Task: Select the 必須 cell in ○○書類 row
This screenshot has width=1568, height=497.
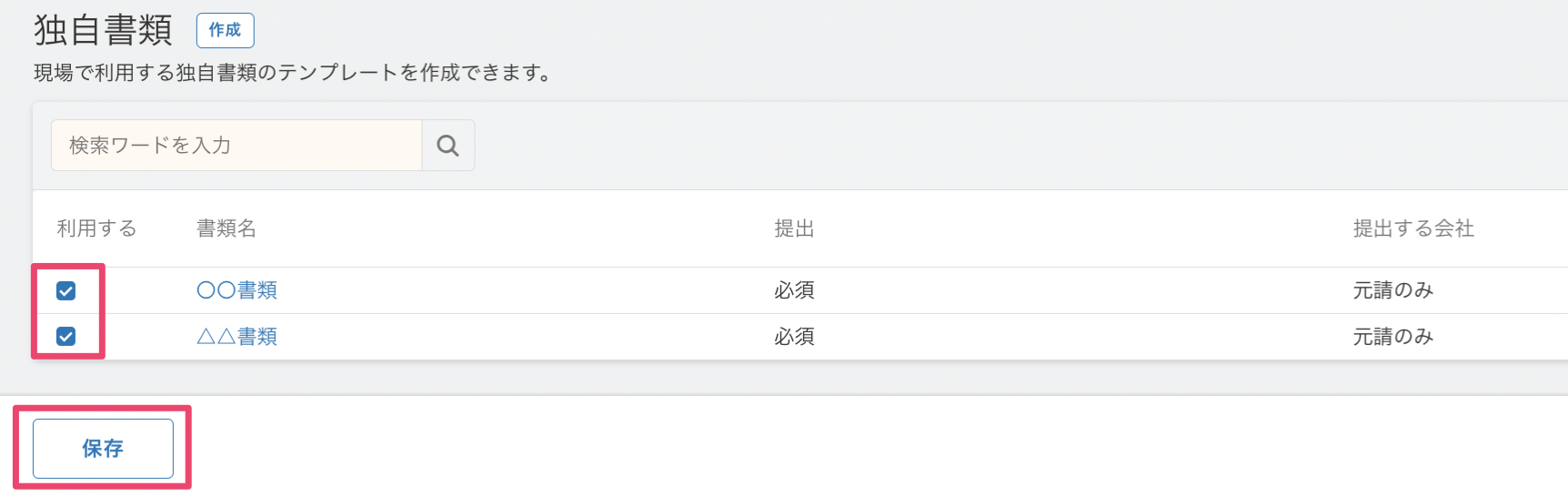Action: tap(794, 290)
